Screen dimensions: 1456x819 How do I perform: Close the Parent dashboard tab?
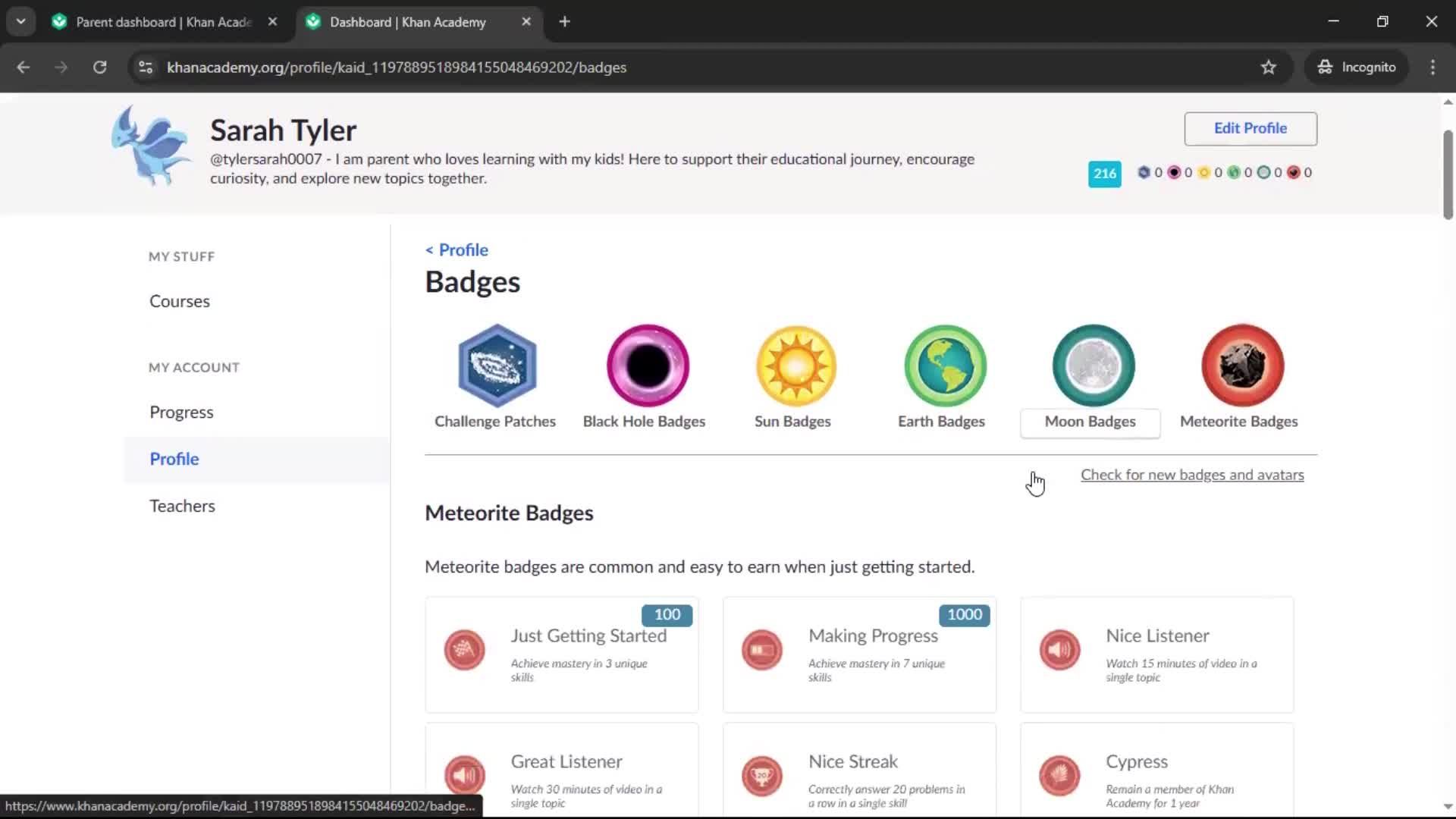point(272,22)
